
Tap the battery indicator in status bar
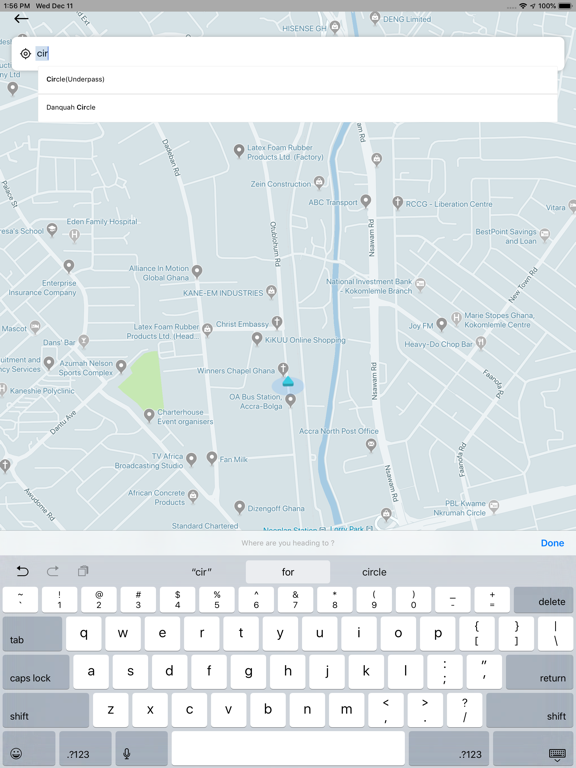(564, 6)
